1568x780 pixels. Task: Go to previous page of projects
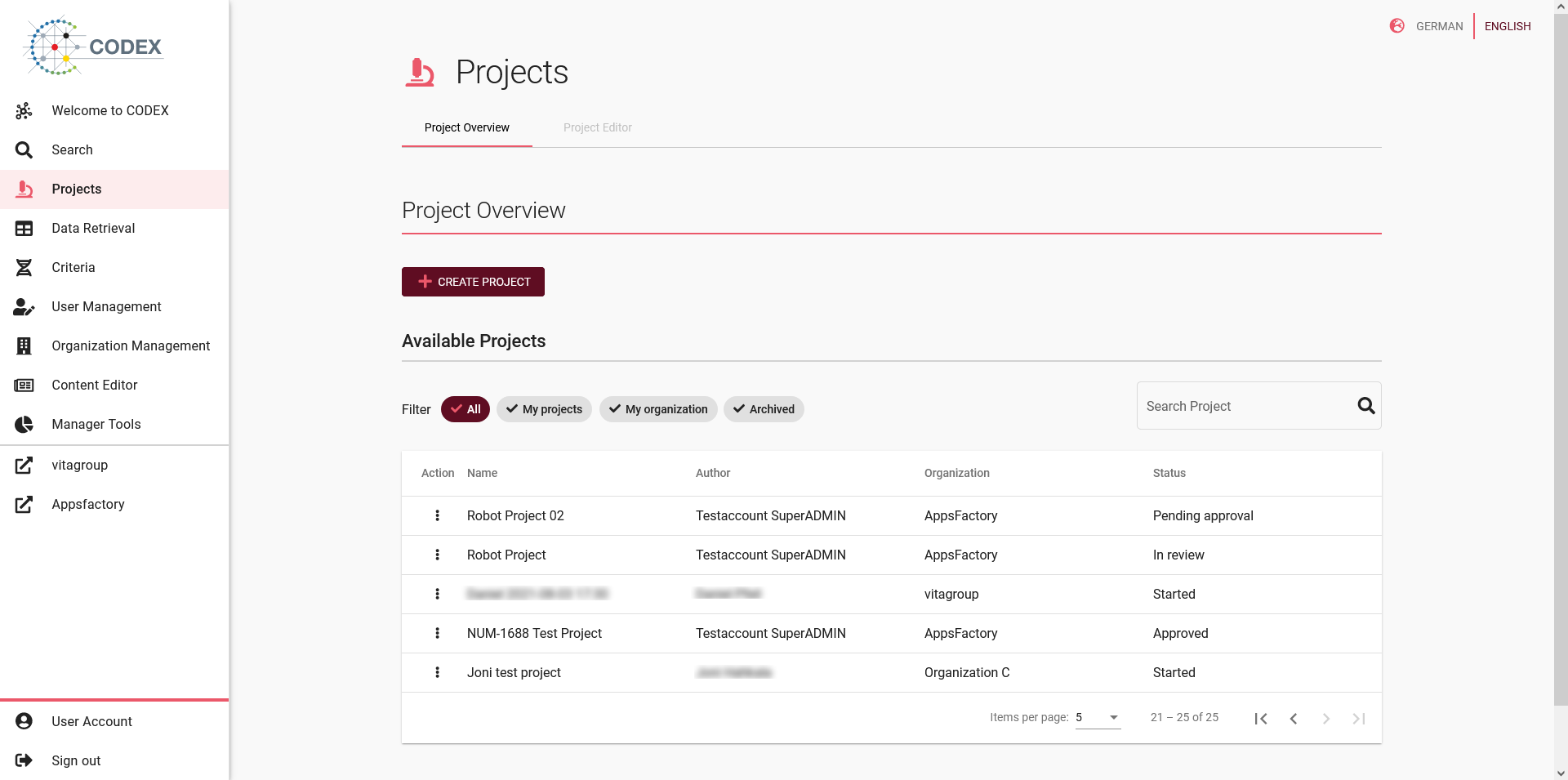(1294, 718)
